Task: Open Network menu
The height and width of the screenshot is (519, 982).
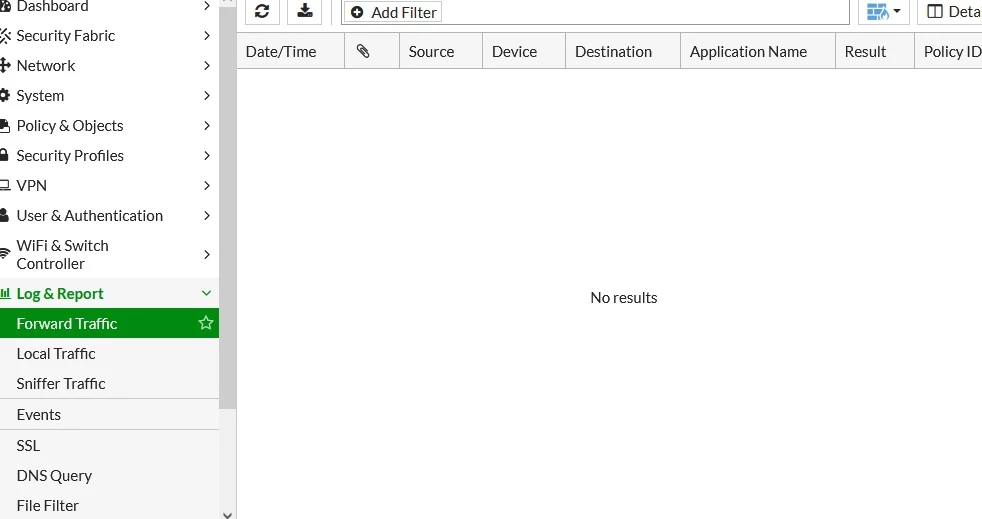Action: pos(110,66)
